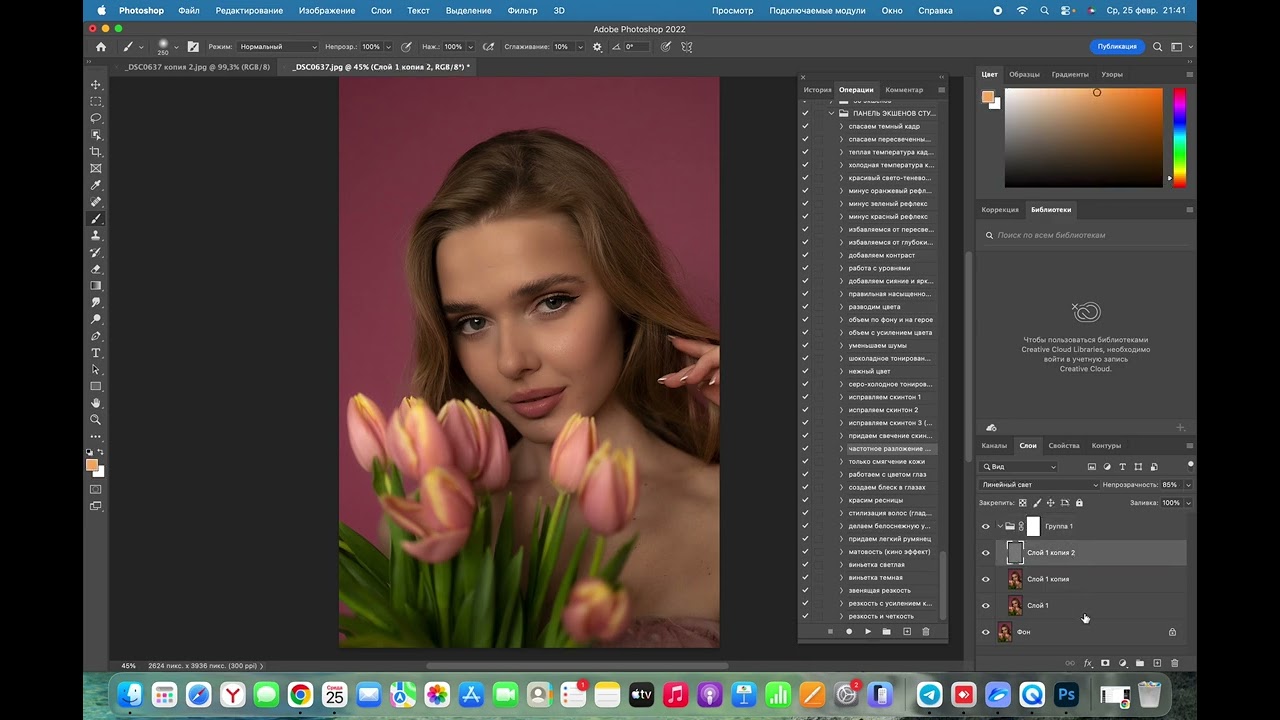Collapse the Группа 1 layer group
This screenshot has width=1280, height=720.
(x=999, y=526)
